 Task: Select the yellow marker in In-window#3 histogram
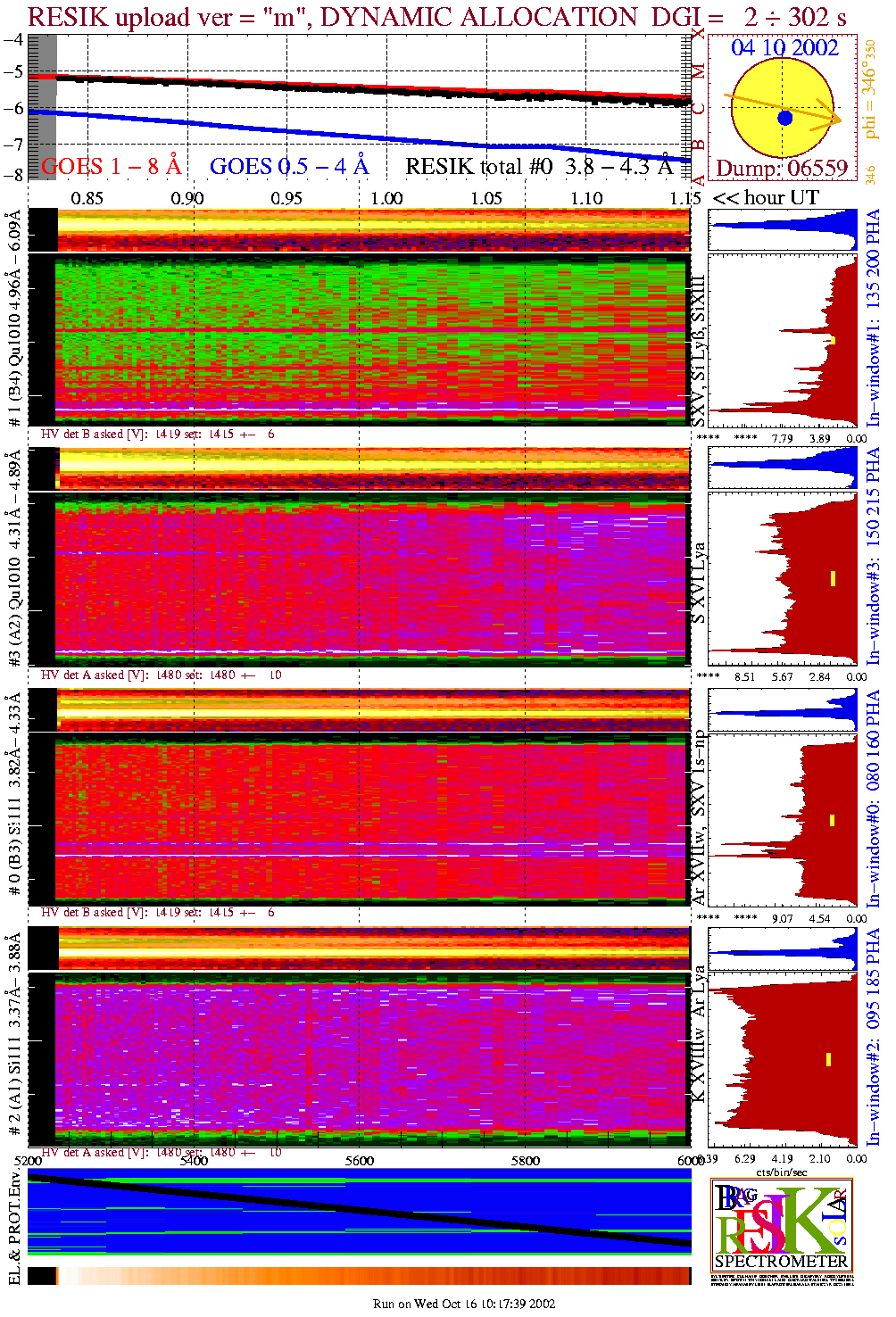coord(833,578)
